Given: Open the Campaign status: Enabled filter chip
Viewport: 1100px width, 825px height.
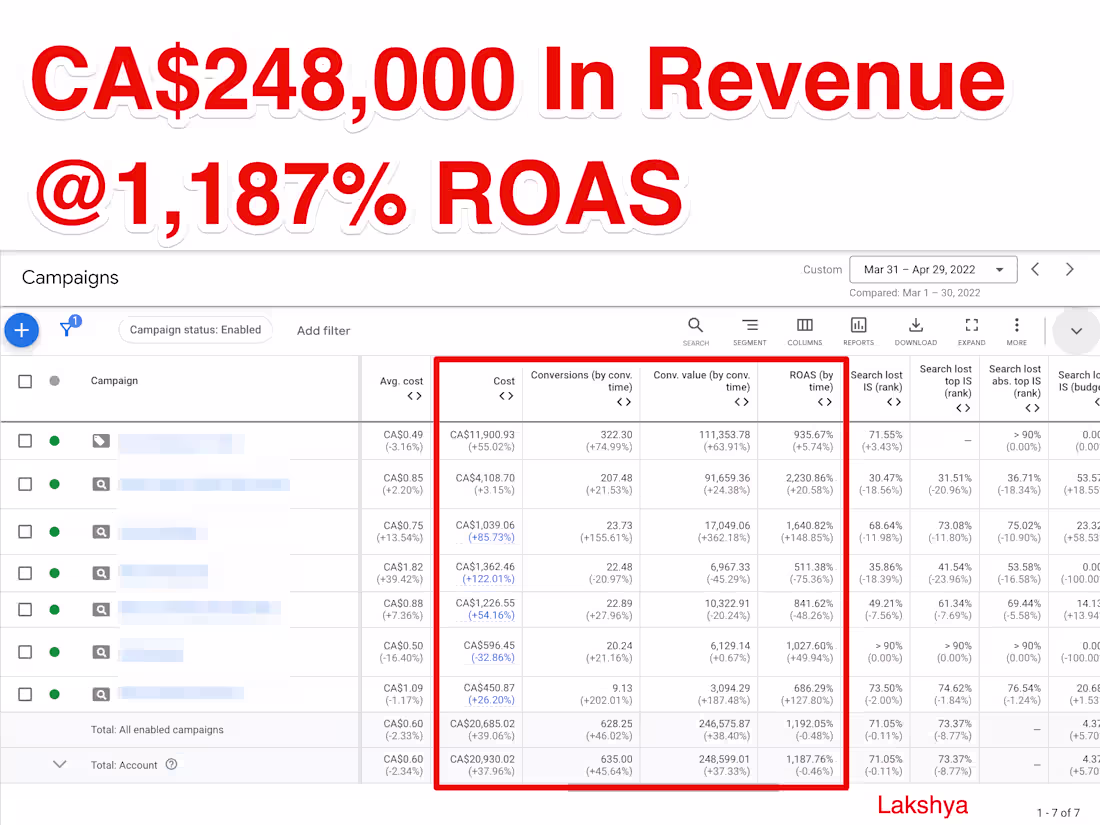Looking at the screenshot, I should [195, 330].
